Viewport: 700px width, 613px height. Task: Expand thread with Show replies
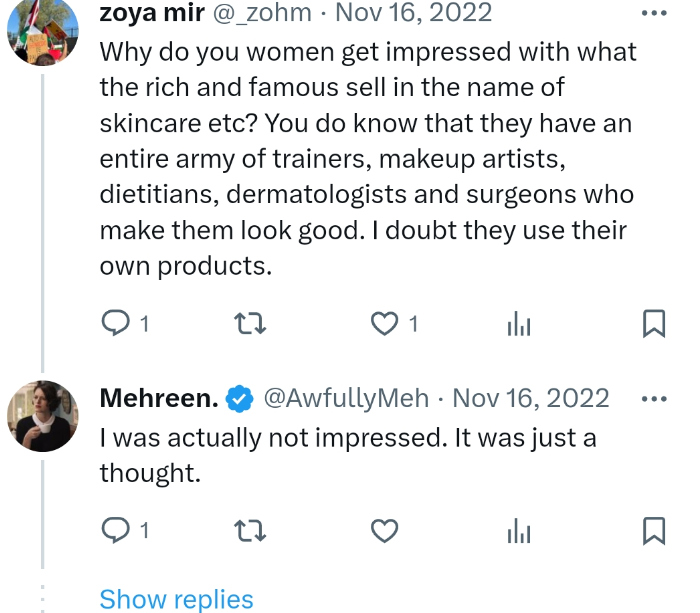[x=177, y=599]
